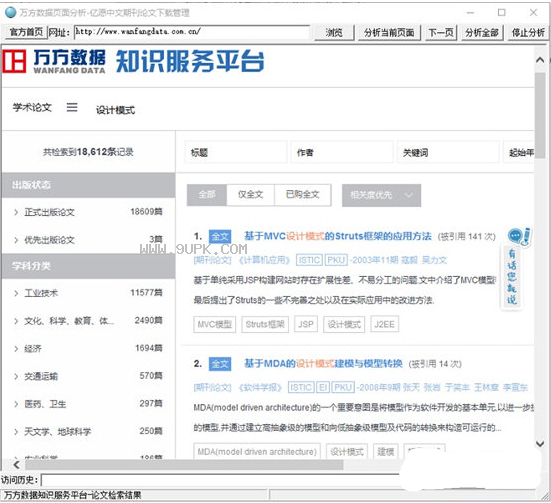Open journal 《软件学报》 link

tap(260, 387)
